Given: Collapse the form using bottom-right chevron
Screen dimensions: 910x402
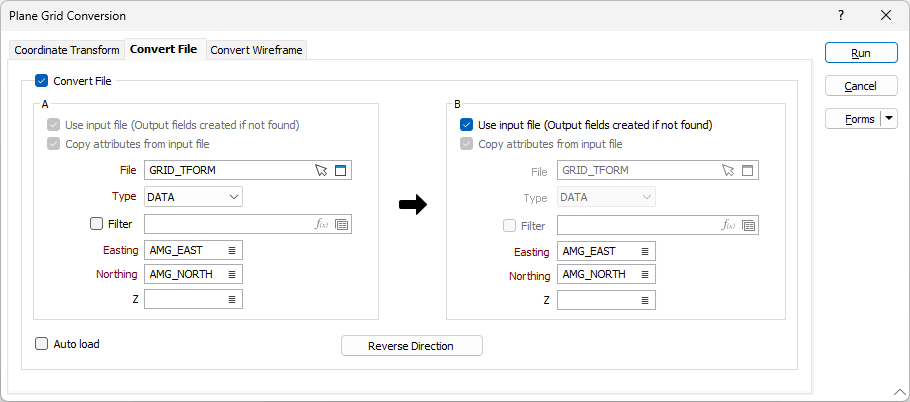Looking at the screenshot, I should tap(899, 392).
